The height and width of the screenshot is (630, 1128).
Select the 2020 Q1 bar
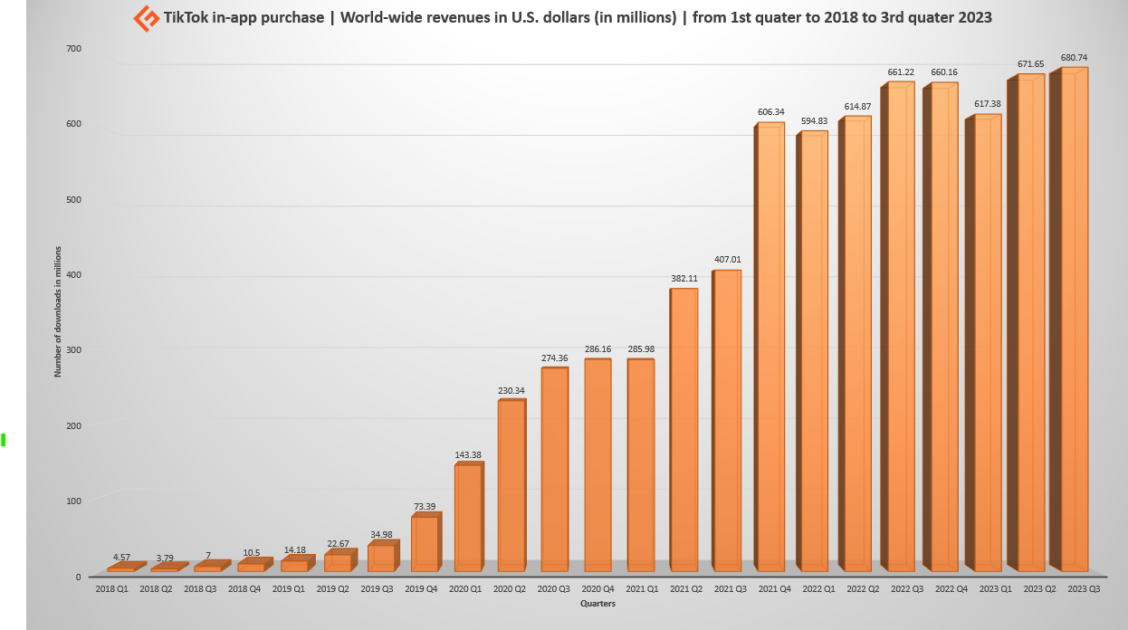point(469,517)
